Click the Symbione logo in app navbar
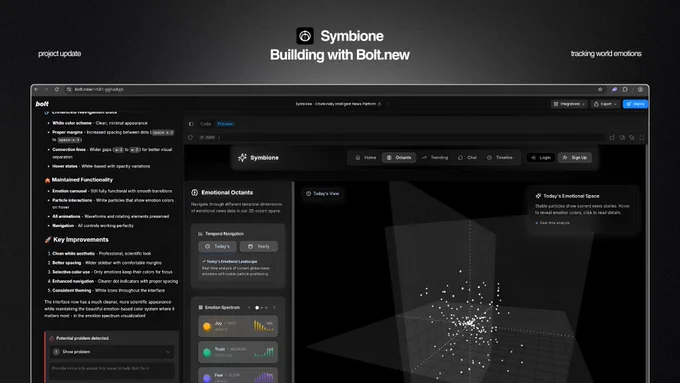 pyautogui.click(x=258, y=157)
